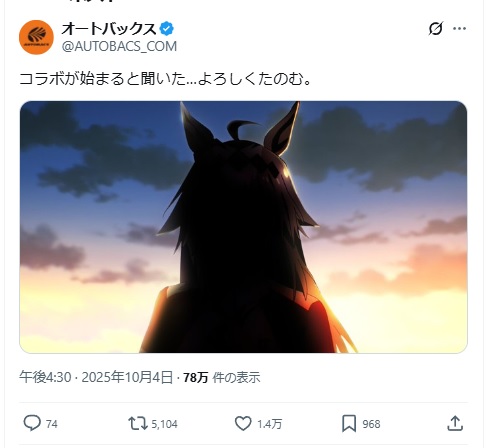Click the tweet text コラボが始まると聞いた
The height and width of the screenshot is (448, 495).
(x=102, y=79)
